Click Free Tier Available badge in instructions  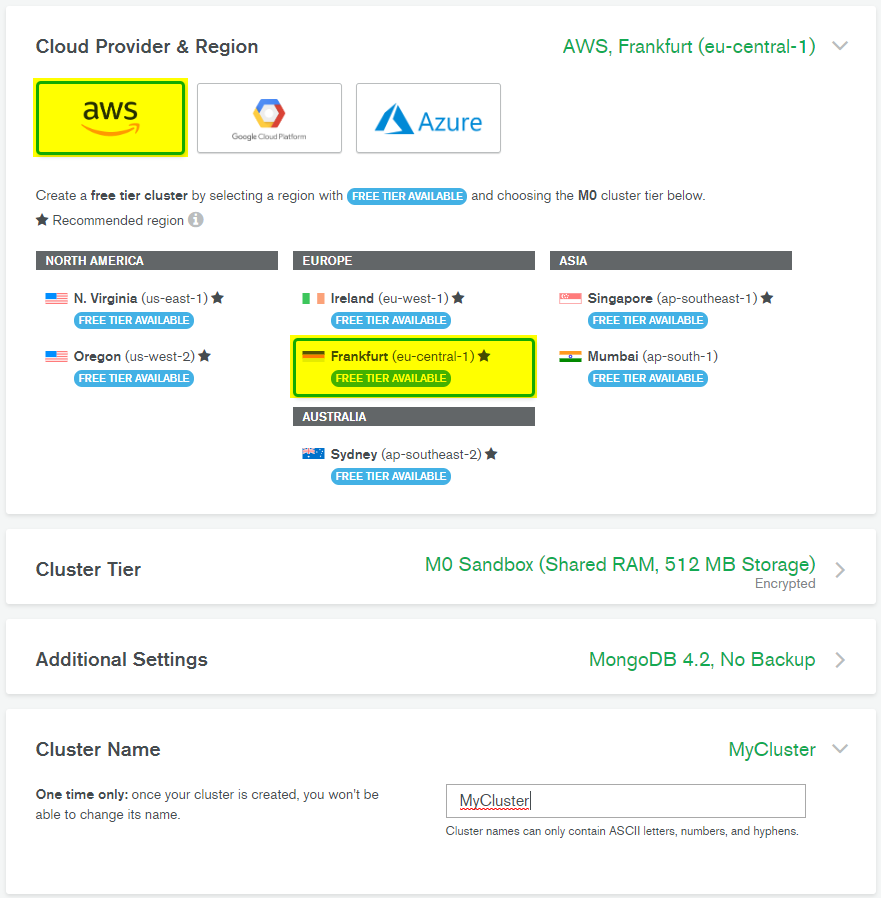(x=407, y=196)
